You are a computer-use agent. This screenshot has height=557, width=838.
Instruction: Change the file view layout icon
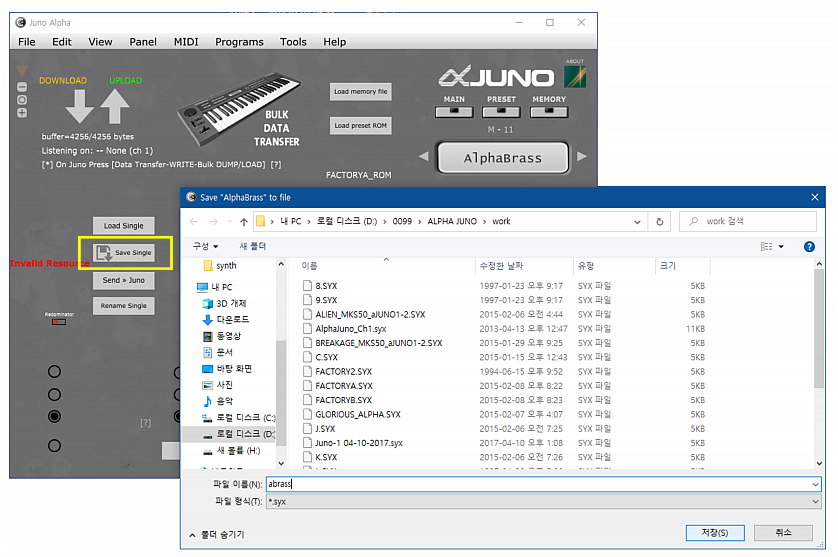tap(766, 246)
